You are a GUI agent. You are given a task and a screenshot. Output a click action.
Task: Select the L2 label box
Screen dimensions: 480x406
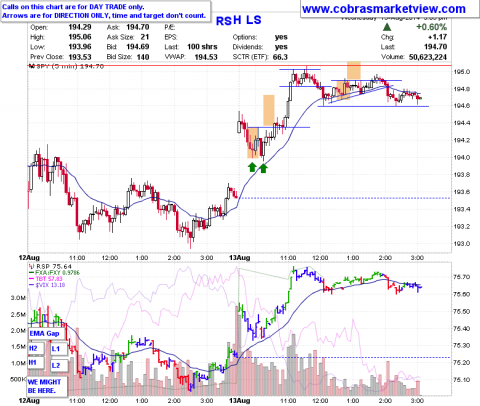tap(59, 366)
